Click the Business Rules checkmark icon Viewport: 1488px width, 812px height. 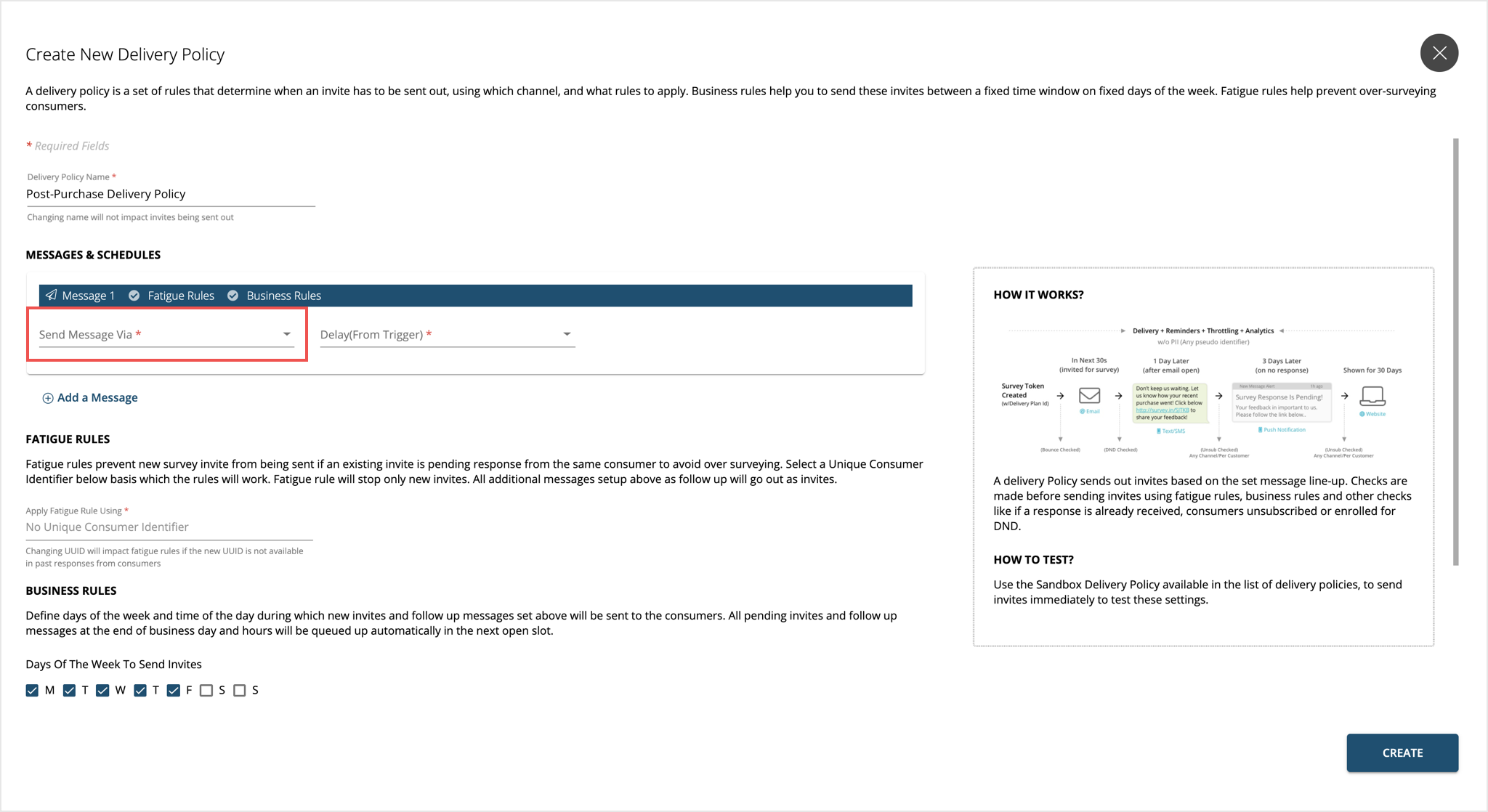point(232,295)
